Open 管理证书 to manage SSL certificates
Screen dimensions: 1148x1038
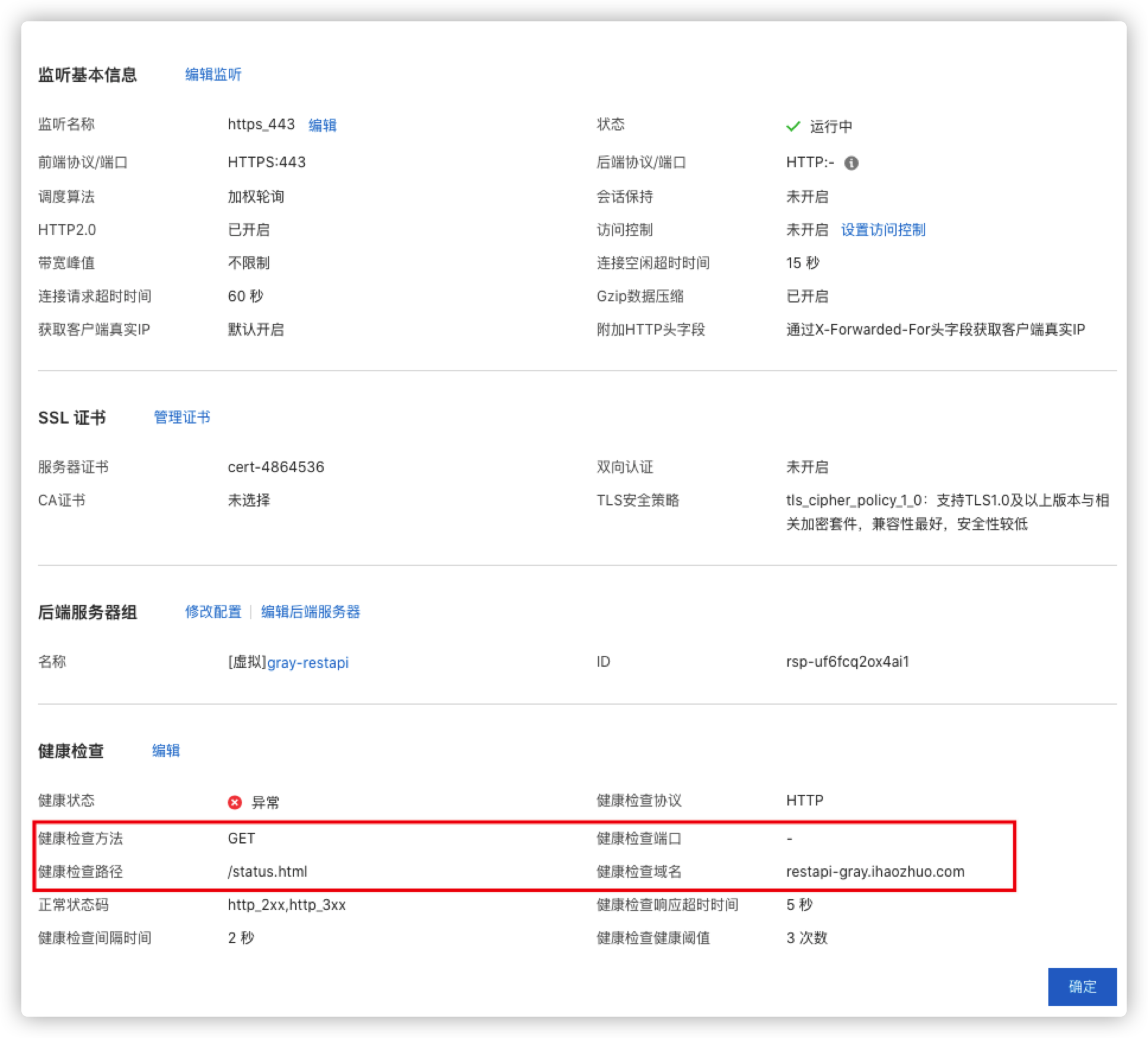(x=181, y=417)
